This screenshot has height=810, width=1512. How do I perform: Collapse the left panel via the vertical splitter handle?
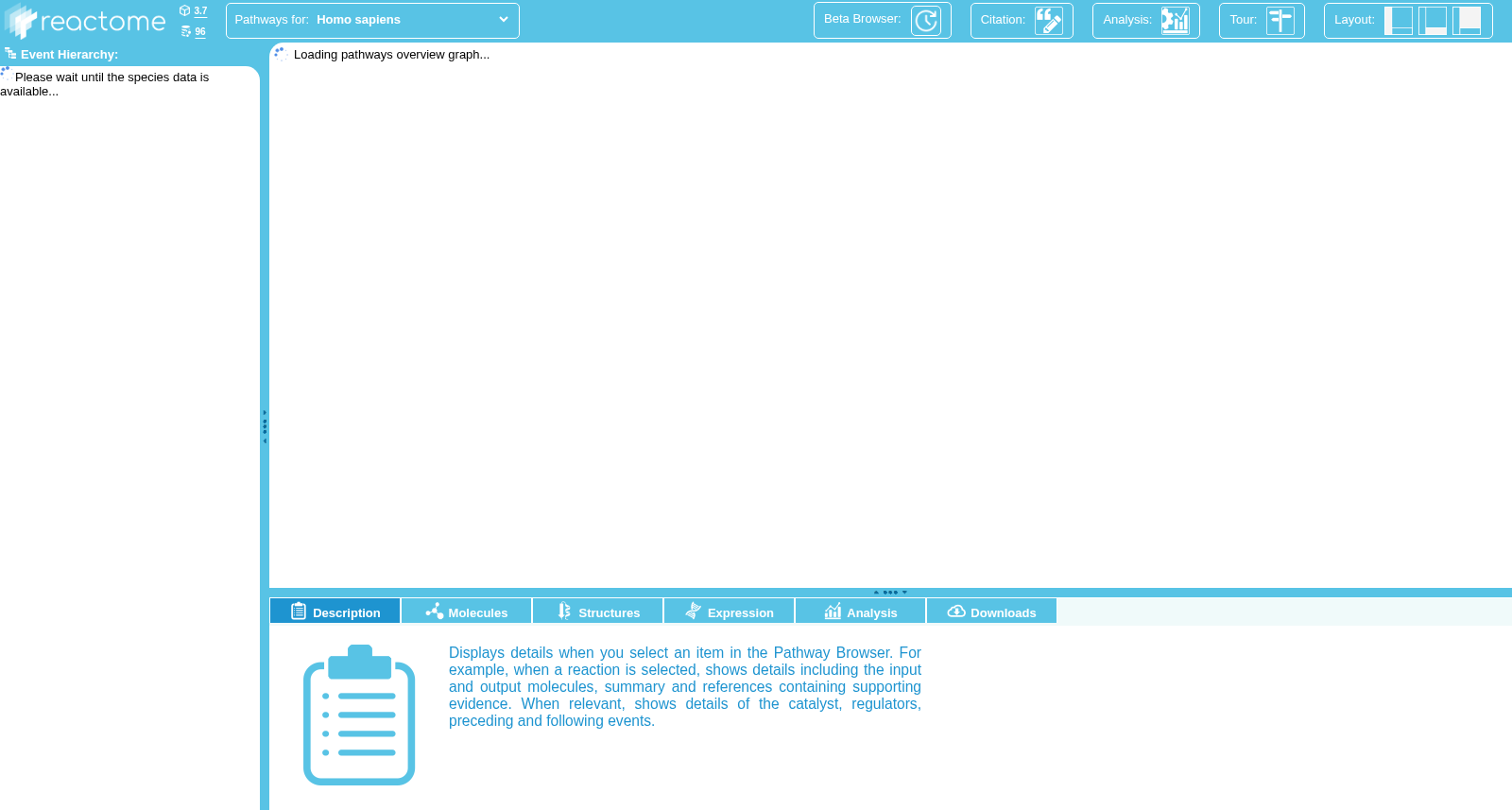point(265,426)
